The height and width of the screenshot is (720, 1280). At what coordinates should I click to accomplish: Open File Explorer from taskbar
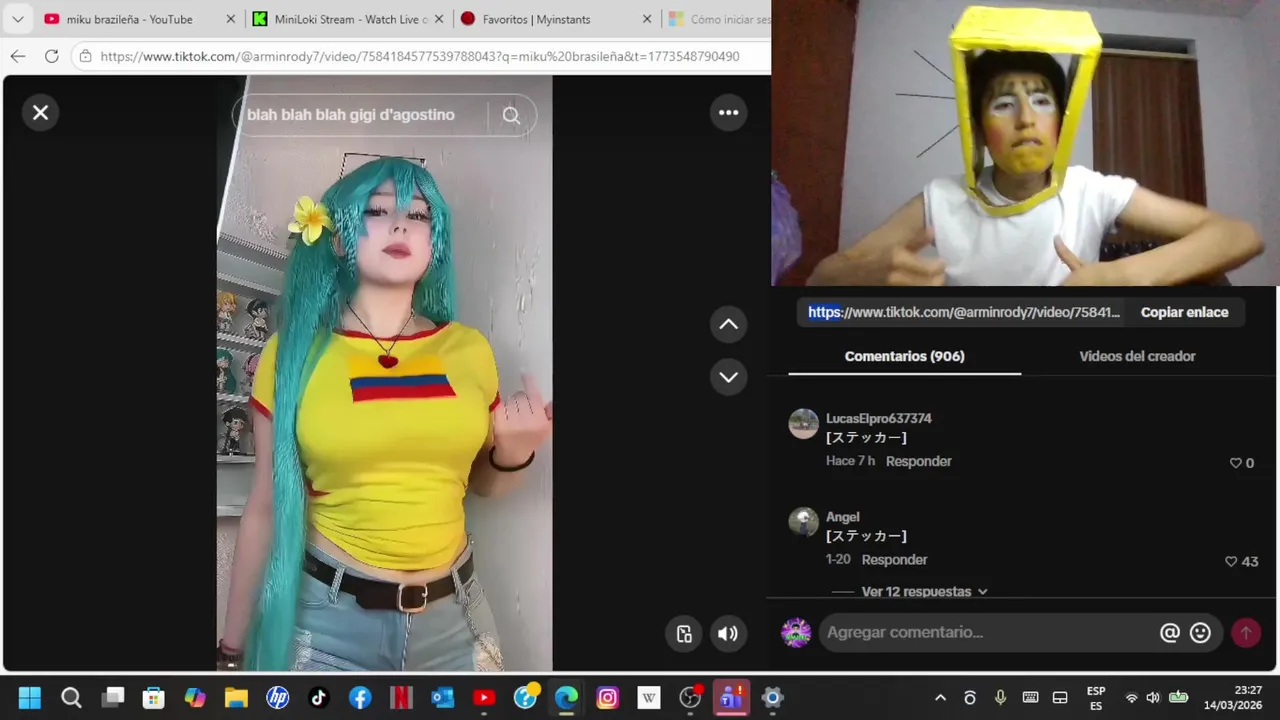[x=236, y=697]
